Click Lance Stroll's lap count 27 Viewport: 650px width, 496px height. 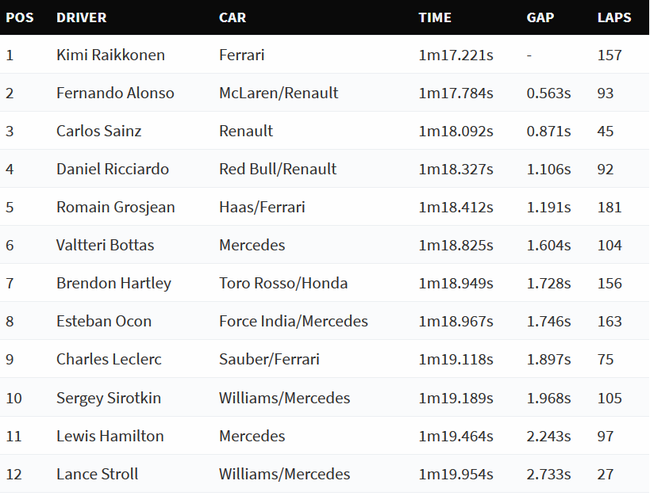coord(605,474)
